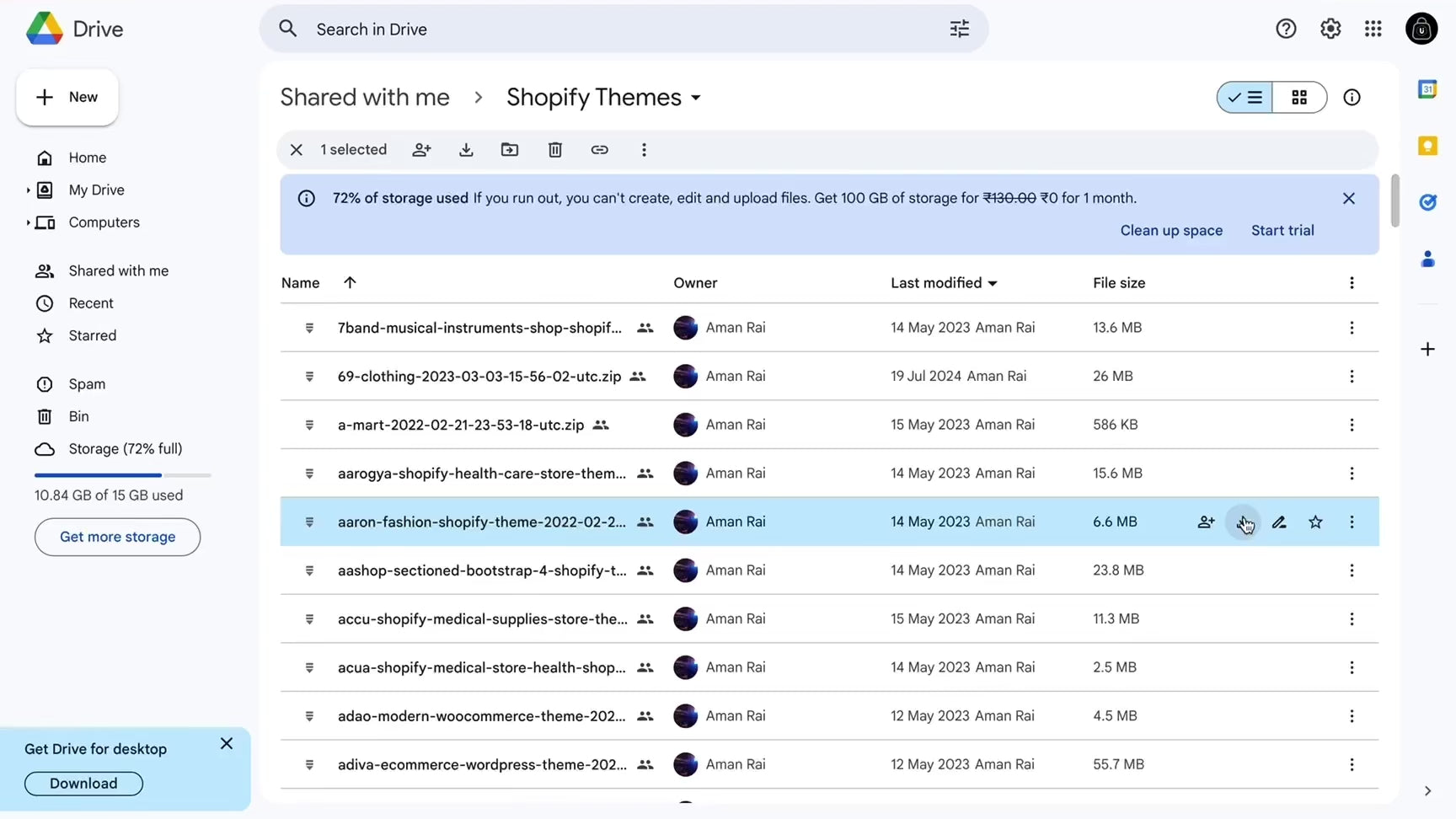The height and width of the screenshot is (819, 1456).
Task: Click Get add-ons plus icon
Action: pos(1427,349)
